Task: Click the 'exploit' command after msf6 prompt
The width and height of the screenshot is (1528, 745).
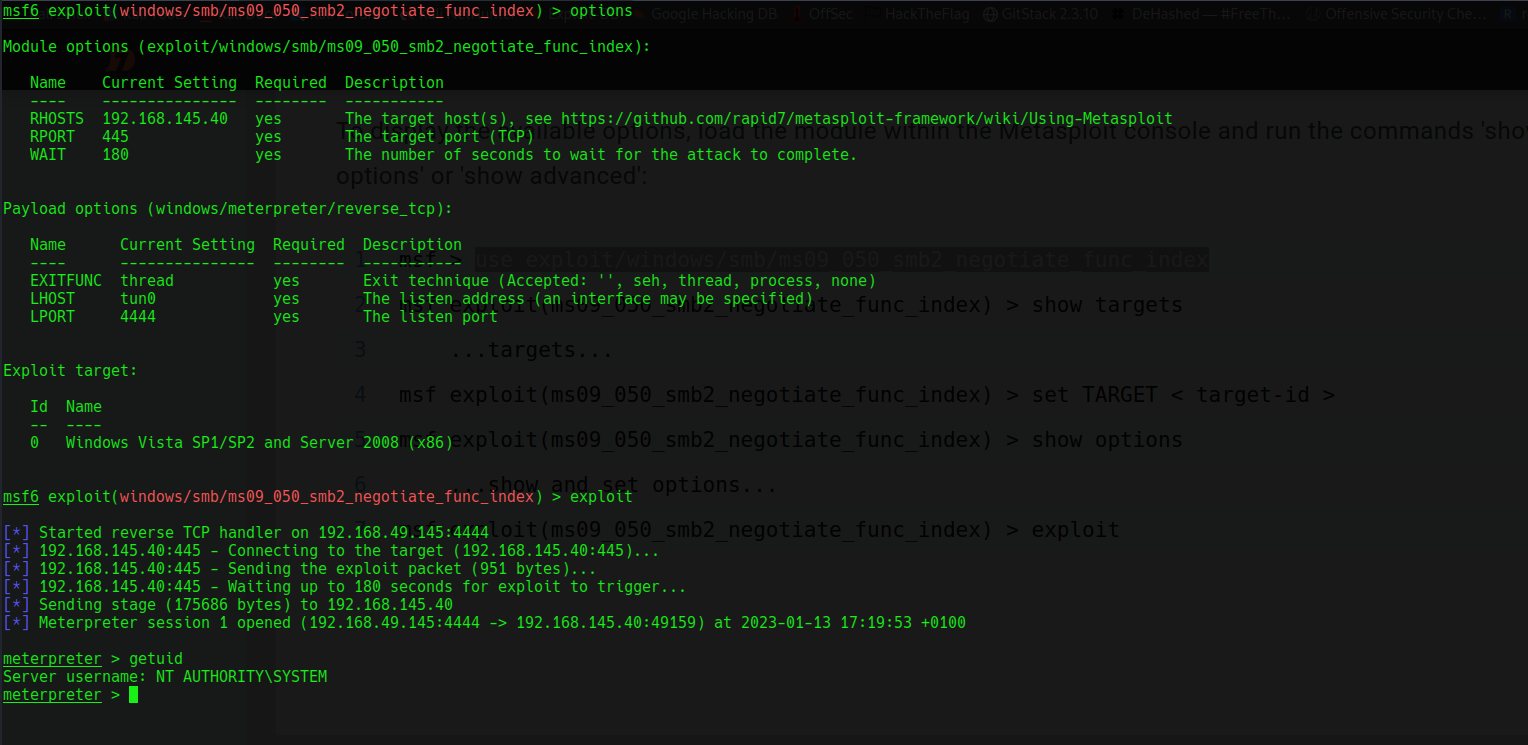Action: (x=601, y=497)
